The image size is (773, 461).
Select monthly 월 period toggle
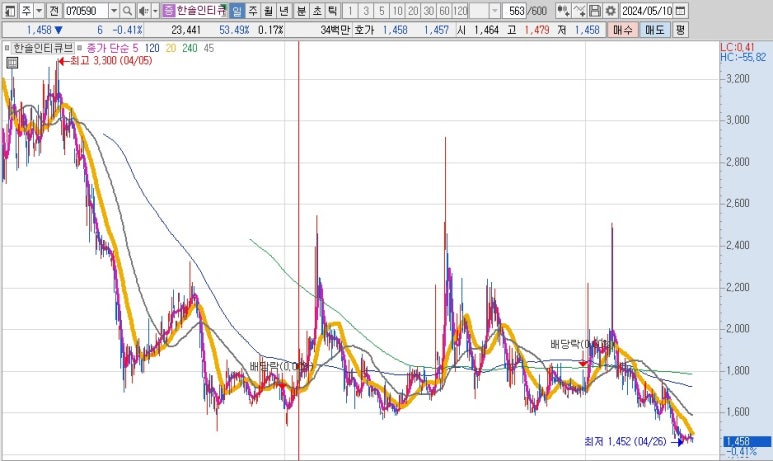268,10
